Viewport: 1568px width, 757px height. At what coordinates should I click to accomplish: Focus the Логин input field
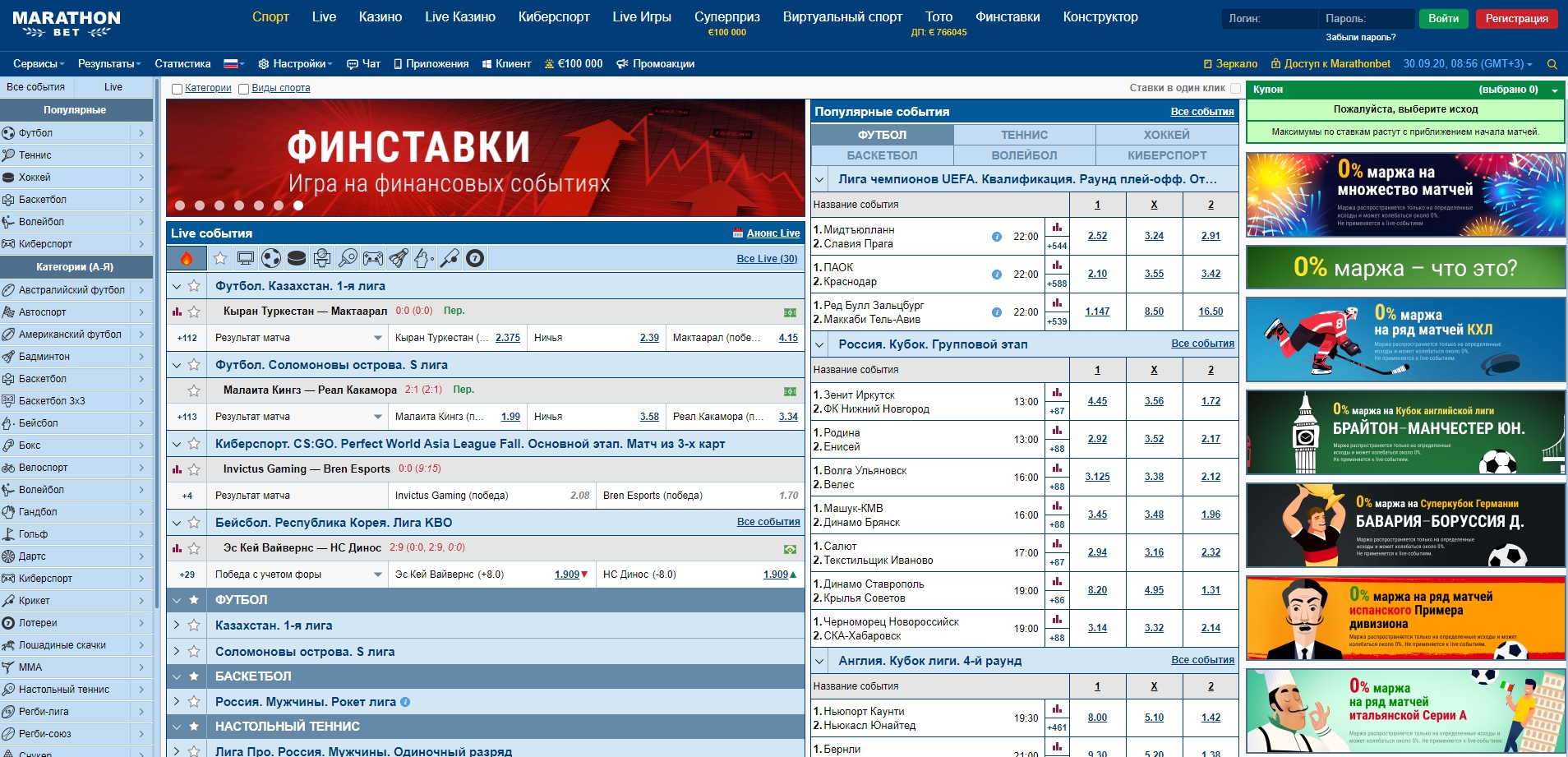1270,18
